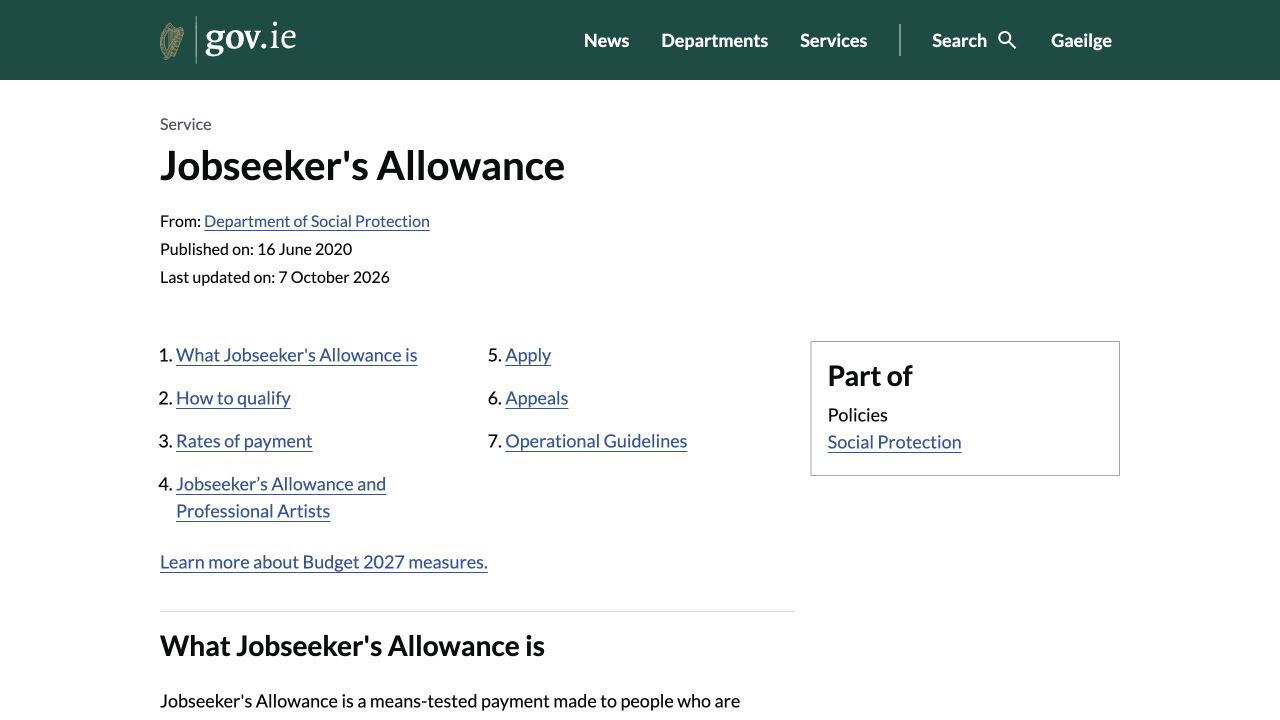Click the 'Part of' heading
Screen dimensions: 1280x720
pos(870,376)
